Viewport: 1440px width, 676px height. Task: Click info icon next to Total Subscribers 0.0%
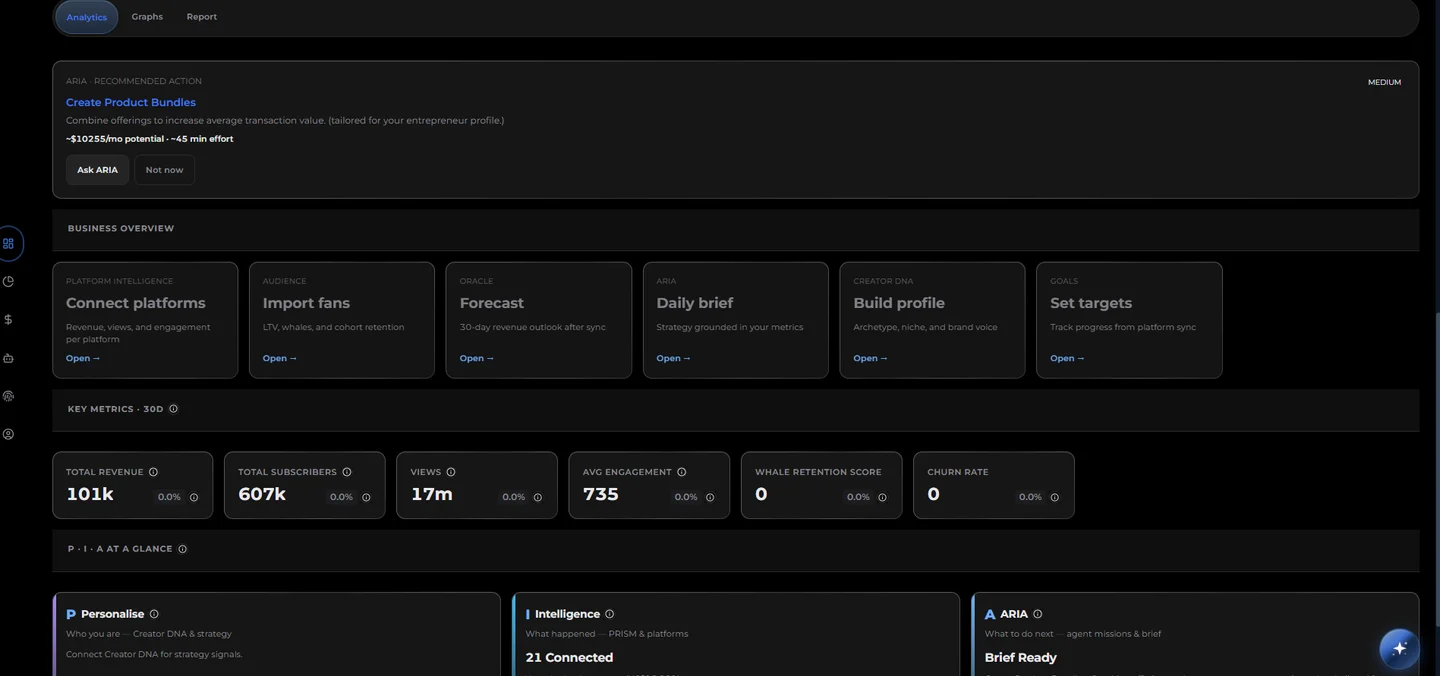(x=366, y=497)
